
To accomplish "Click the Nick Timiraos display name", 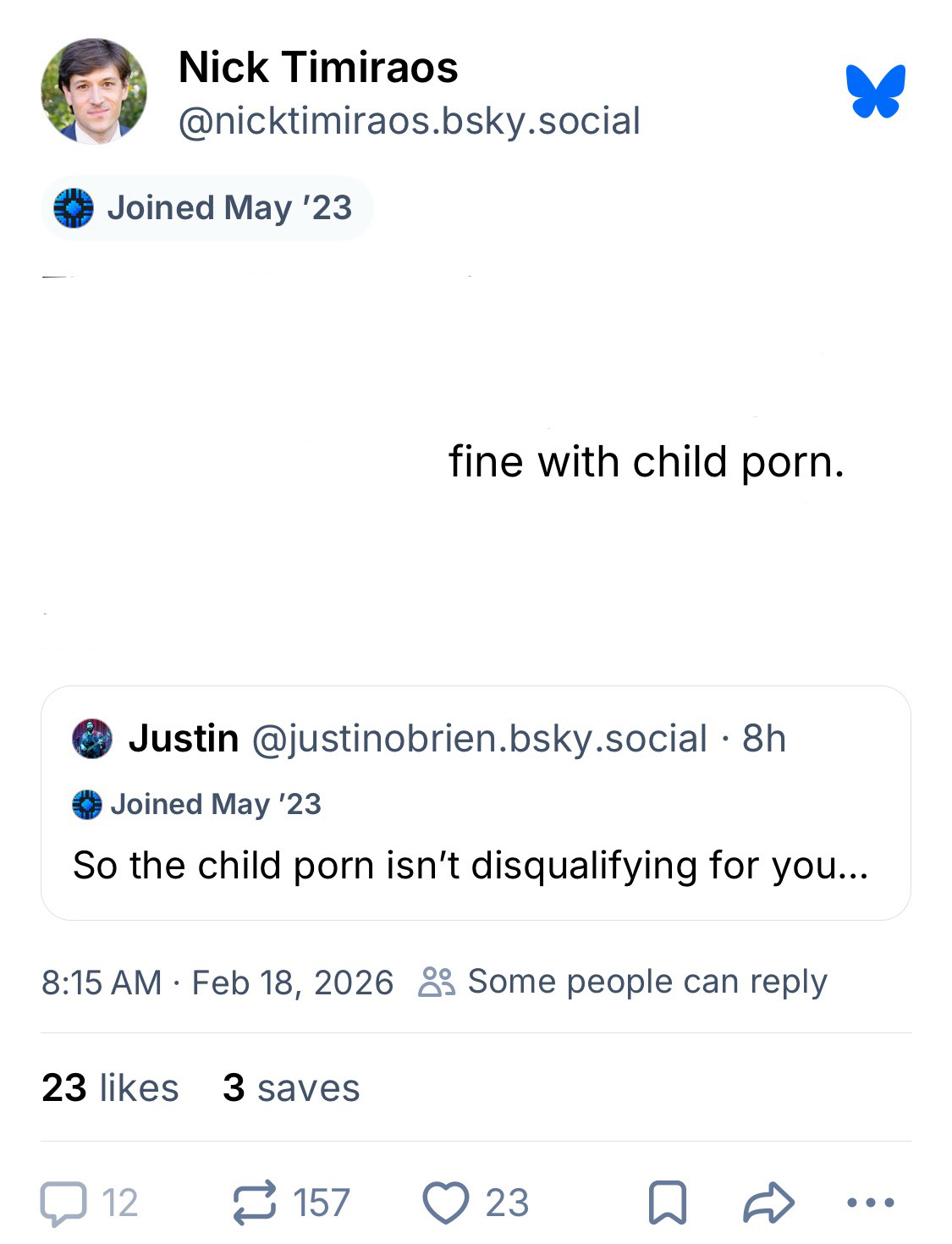I will coord(318,68).
